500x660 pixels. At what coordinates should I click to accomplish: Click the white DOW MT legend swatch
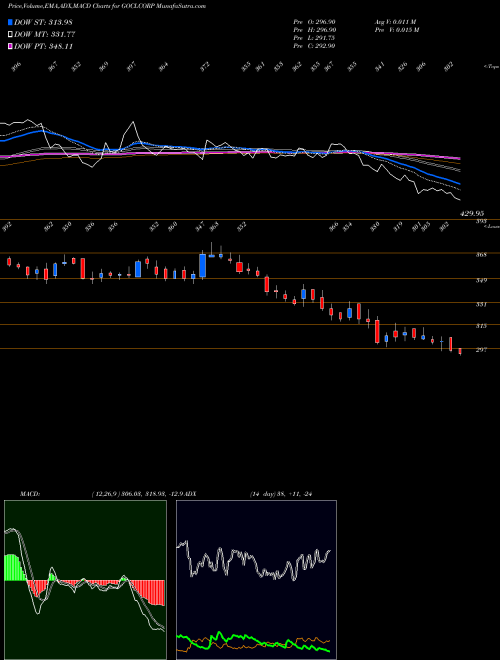point(10,34)
